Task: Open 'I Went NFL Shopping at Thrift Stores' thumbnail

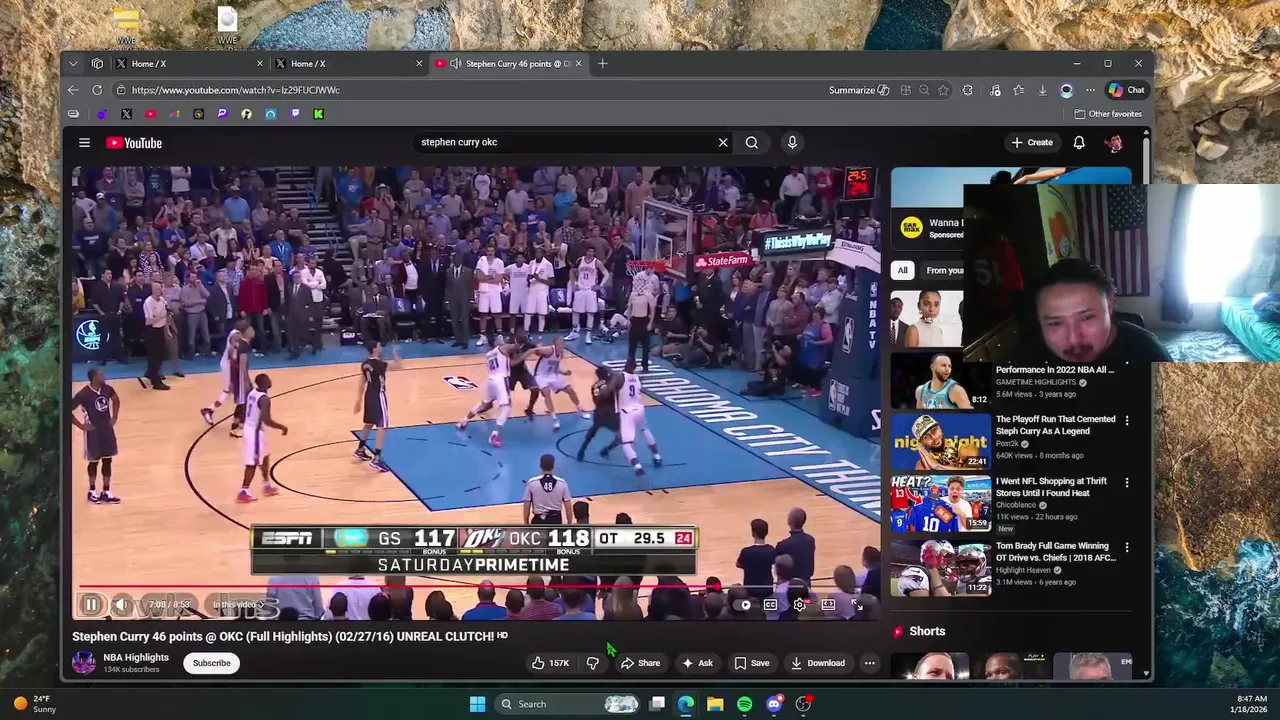Action: click(x=940, y=502)
